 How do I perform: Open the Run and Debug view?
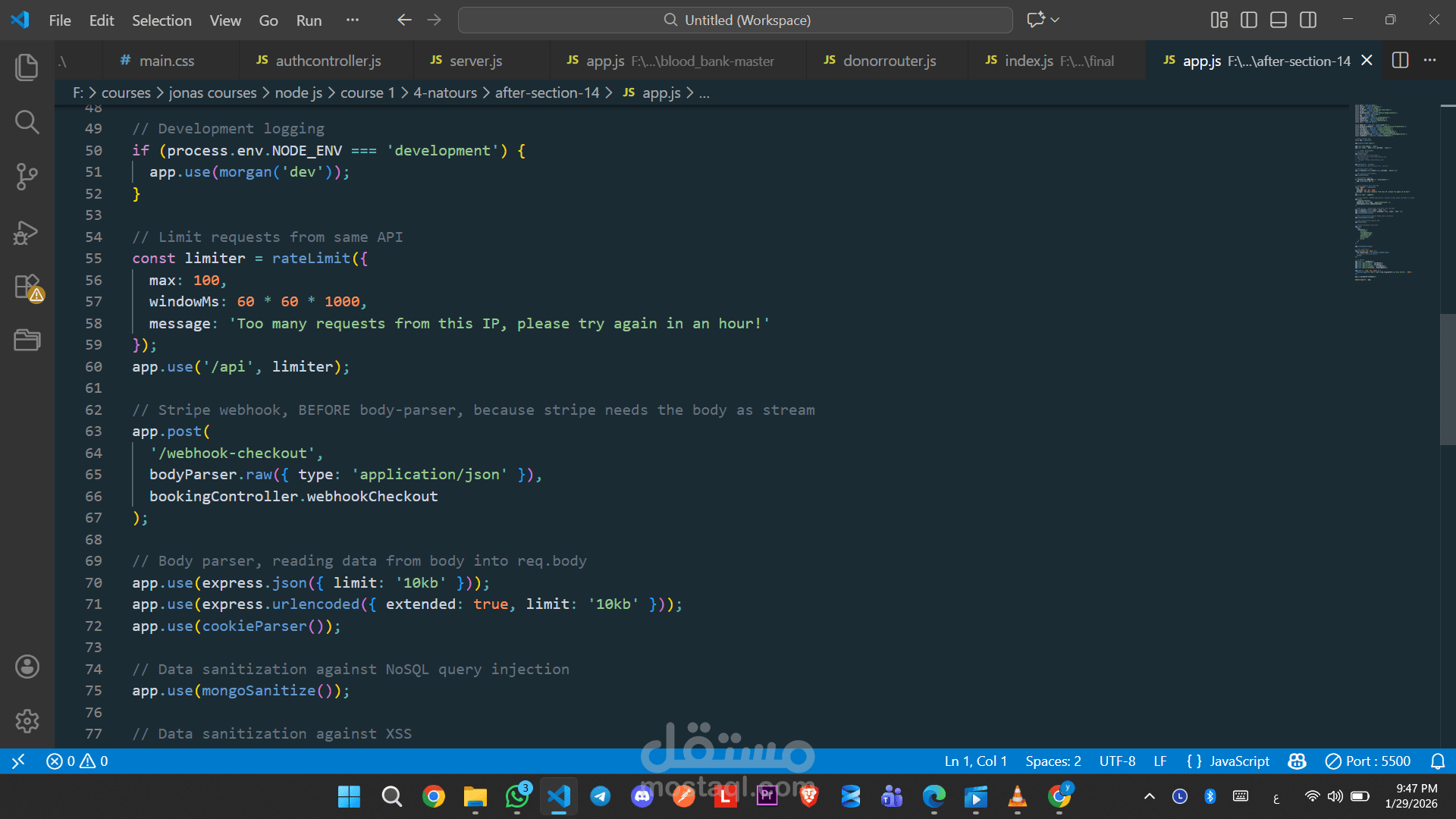pyautogui.click(x=27, y=232)
